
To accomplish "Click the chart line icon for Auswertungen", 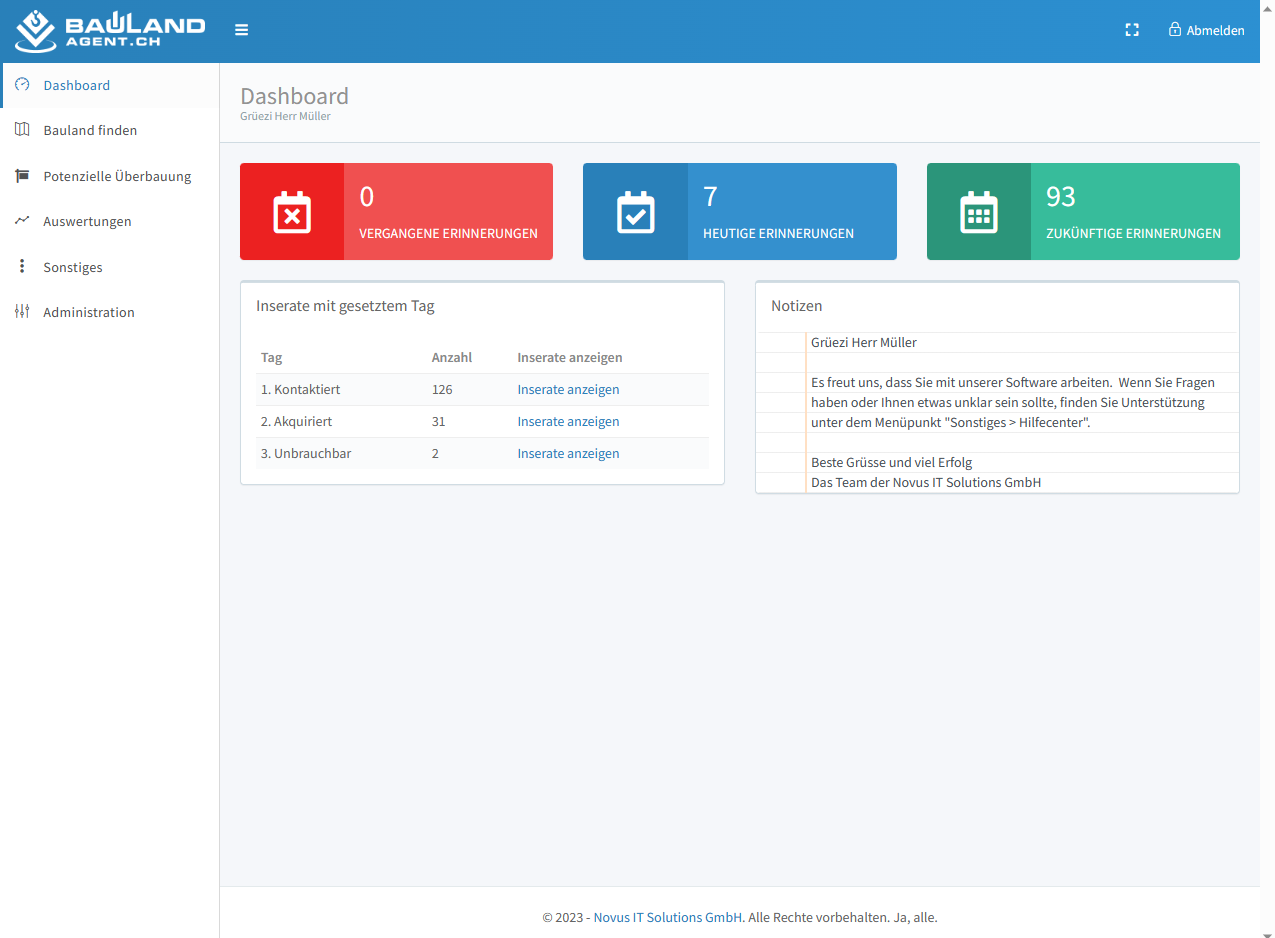I will [22, 221].
